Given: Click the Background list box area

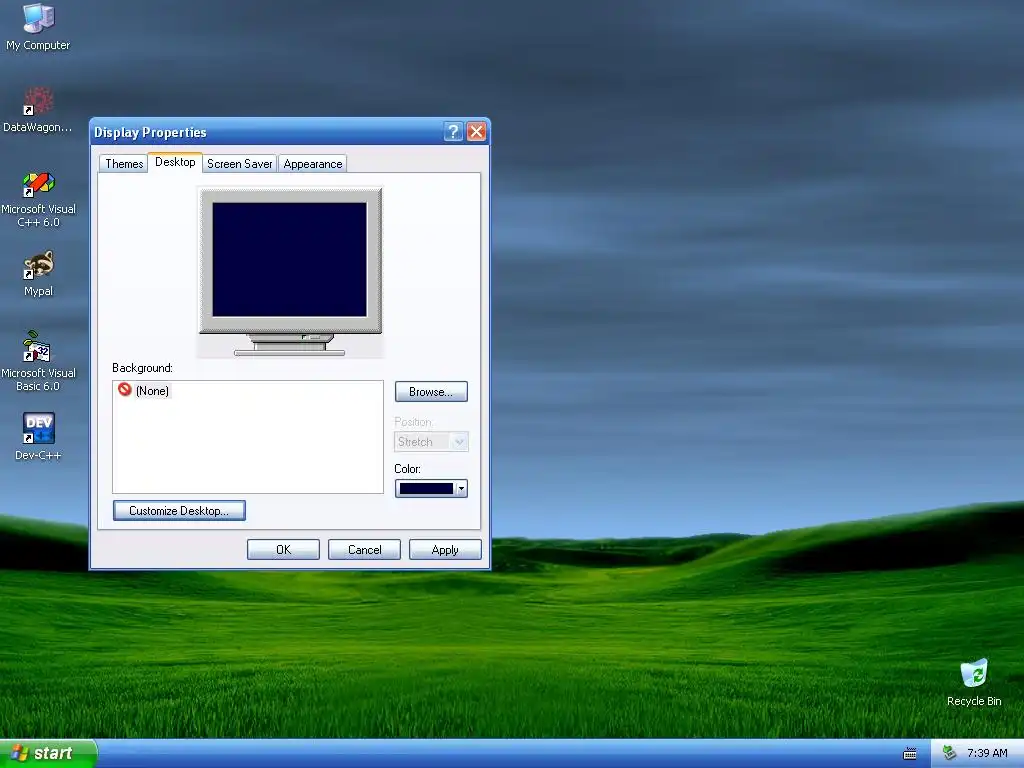Looking at the screenshot, I should 248,437.
